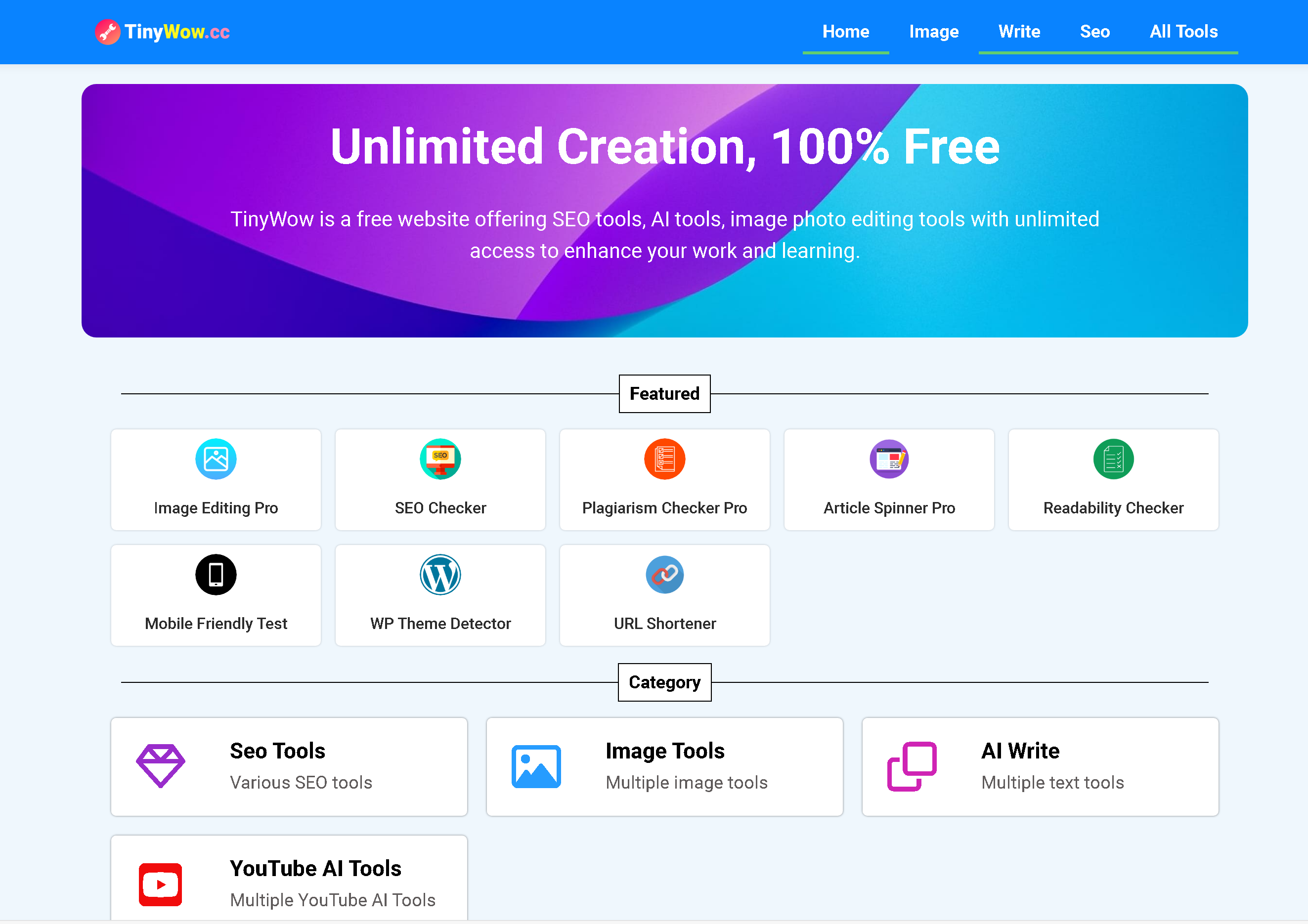This screenshot has height=924, width=1308.
Task: Click the Image Tools category title
Action: tap(665, 751)
